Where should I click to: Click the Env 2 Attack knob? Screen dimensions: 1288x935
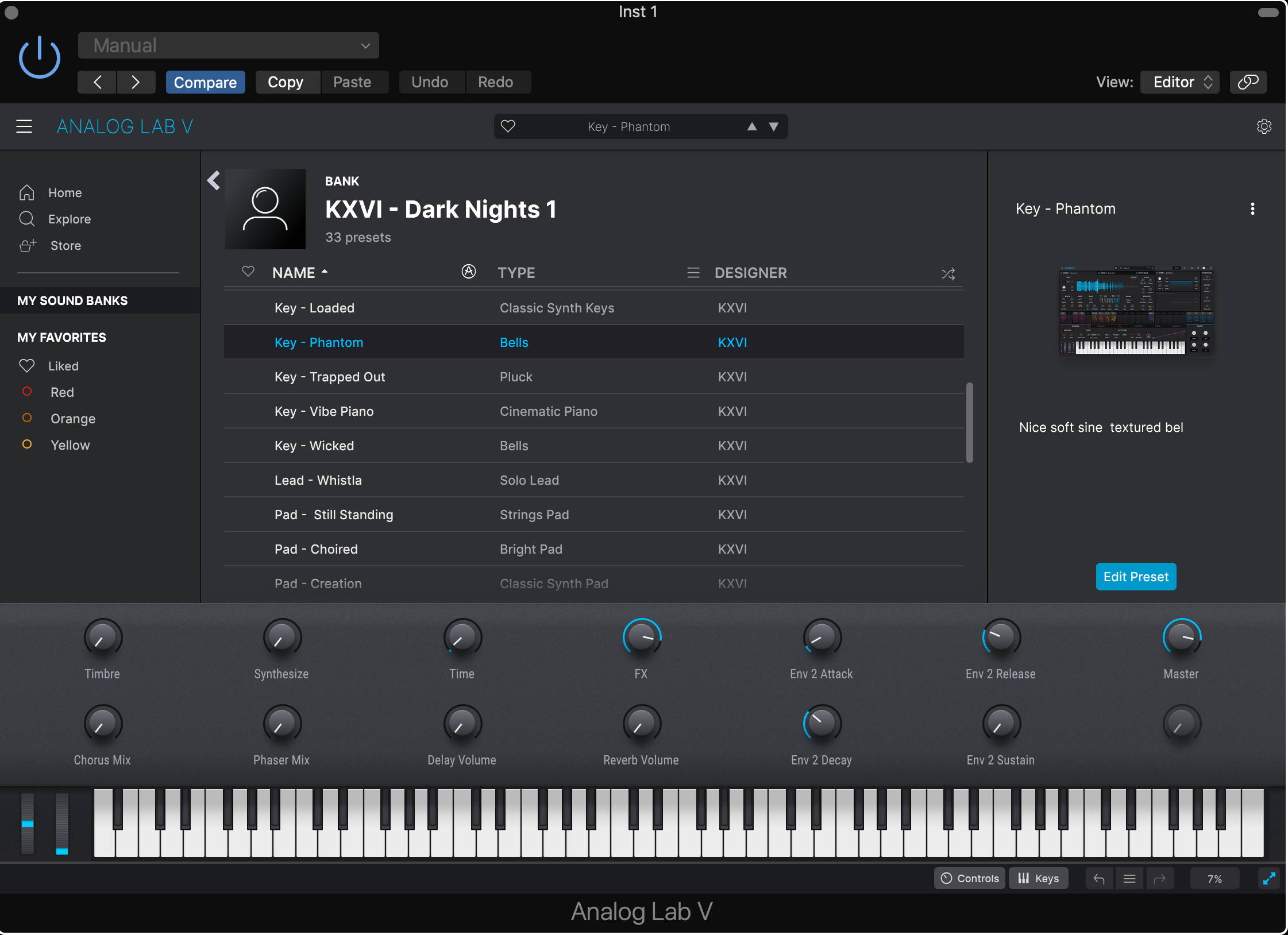click(822, 637)
